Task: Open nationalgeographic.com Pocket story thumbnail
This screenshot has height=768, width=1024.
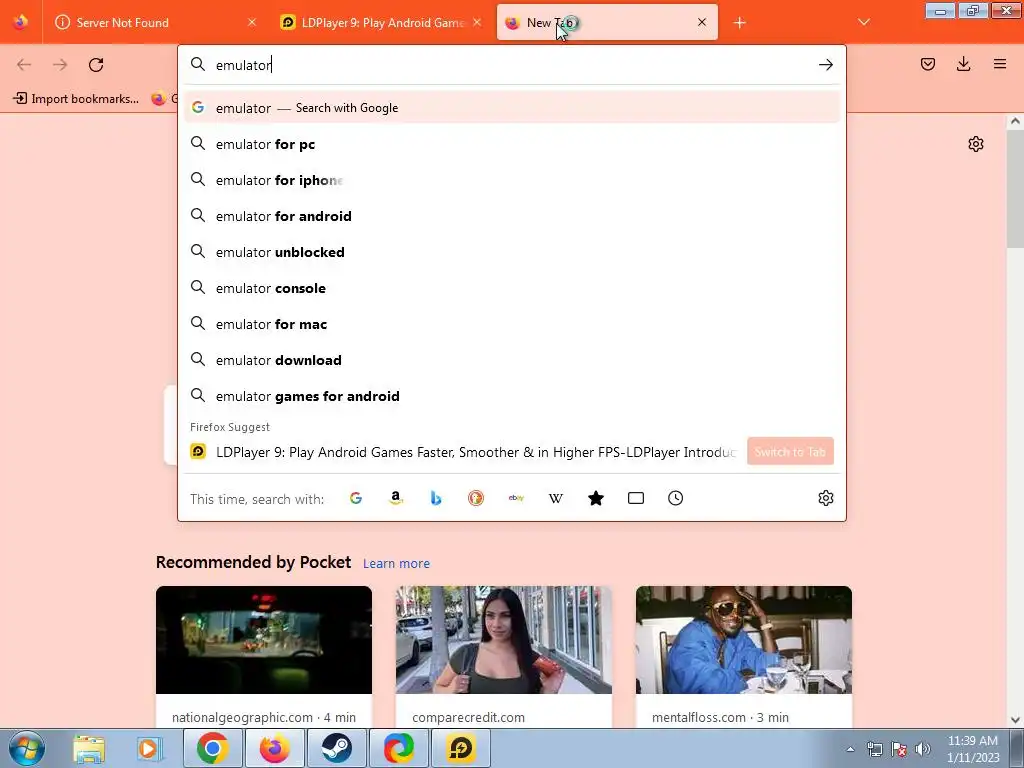Action: point(264,639)
